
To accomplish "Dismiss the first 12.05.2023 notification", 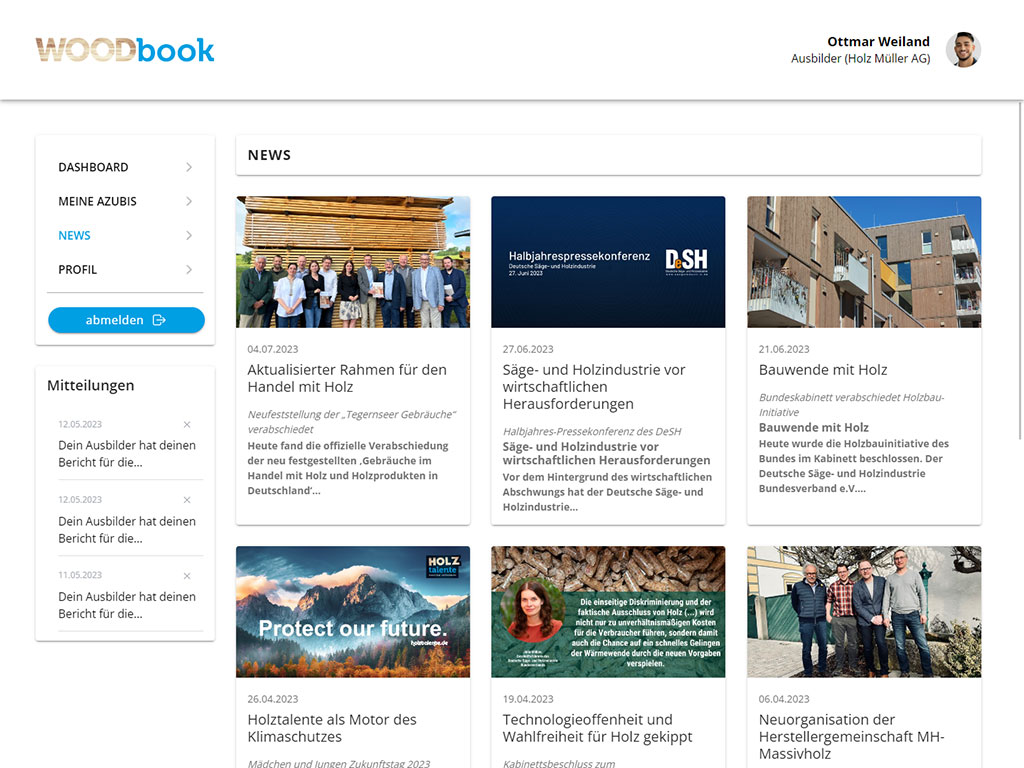I will tap(187, 424).
